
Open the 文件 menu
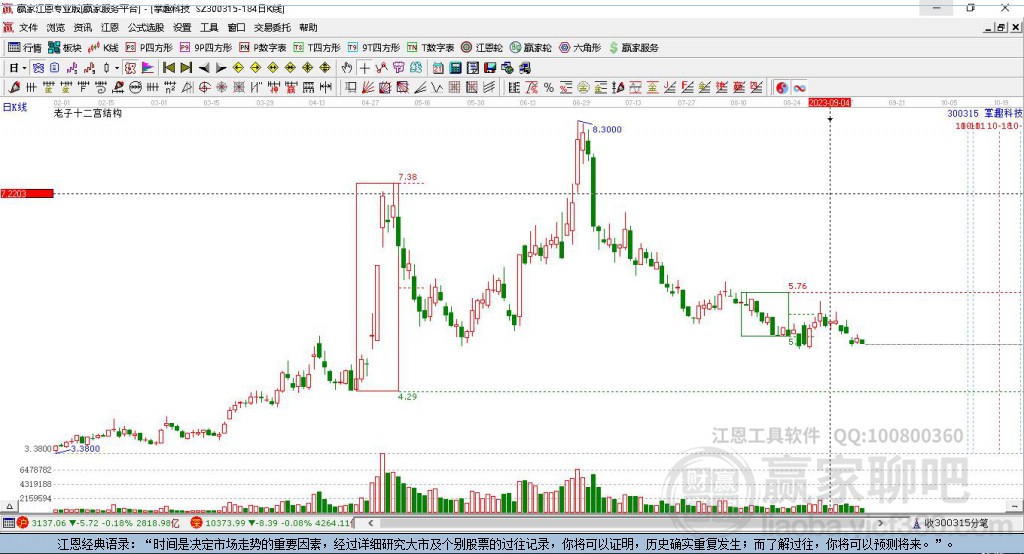click(28, 27)
